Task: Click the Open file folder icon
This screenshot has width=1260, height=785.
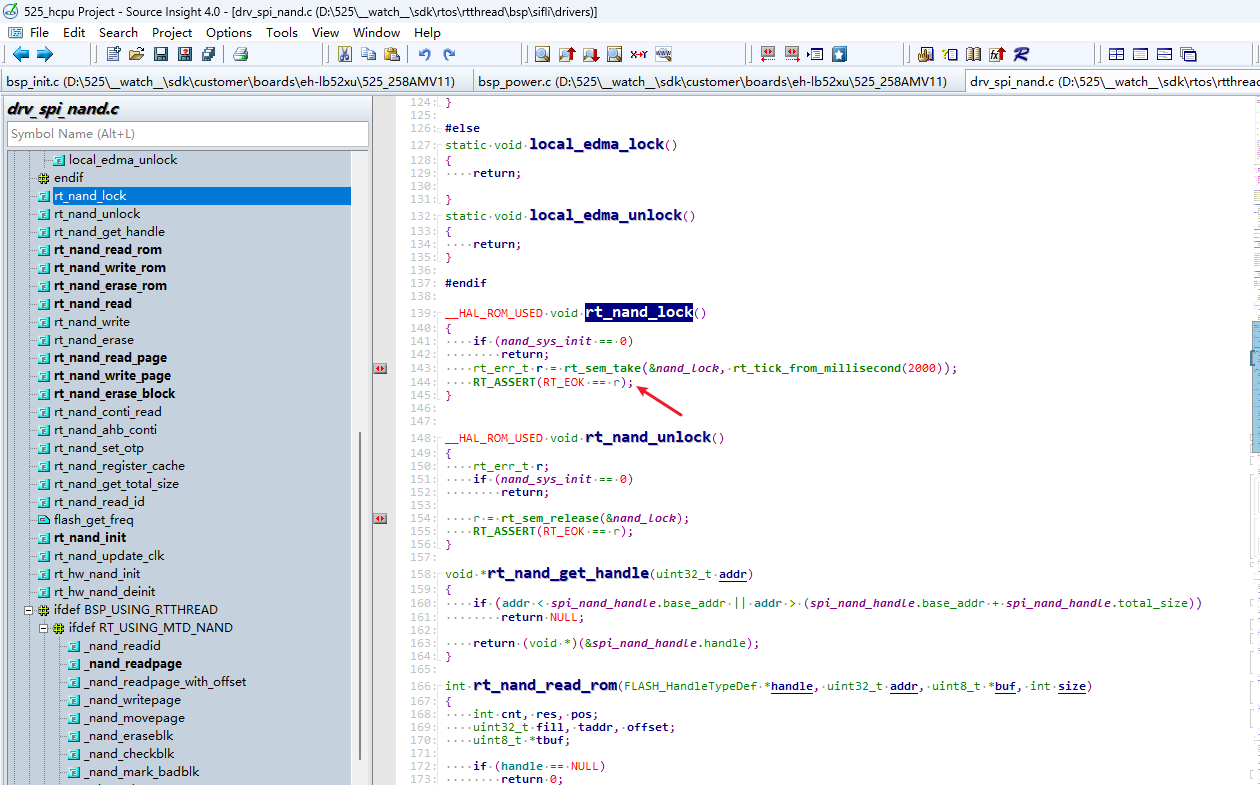Action: click(x=137, y=54)
